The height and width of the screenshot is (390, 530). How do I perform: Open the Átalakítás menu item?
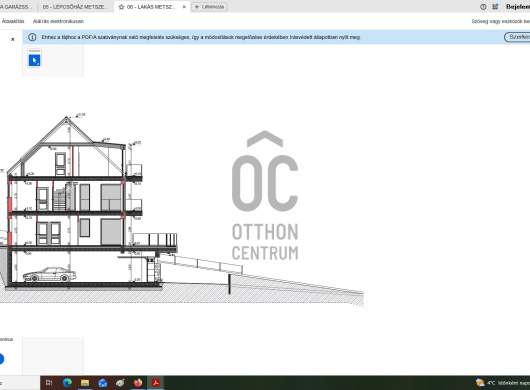click(x=13, y=21)
